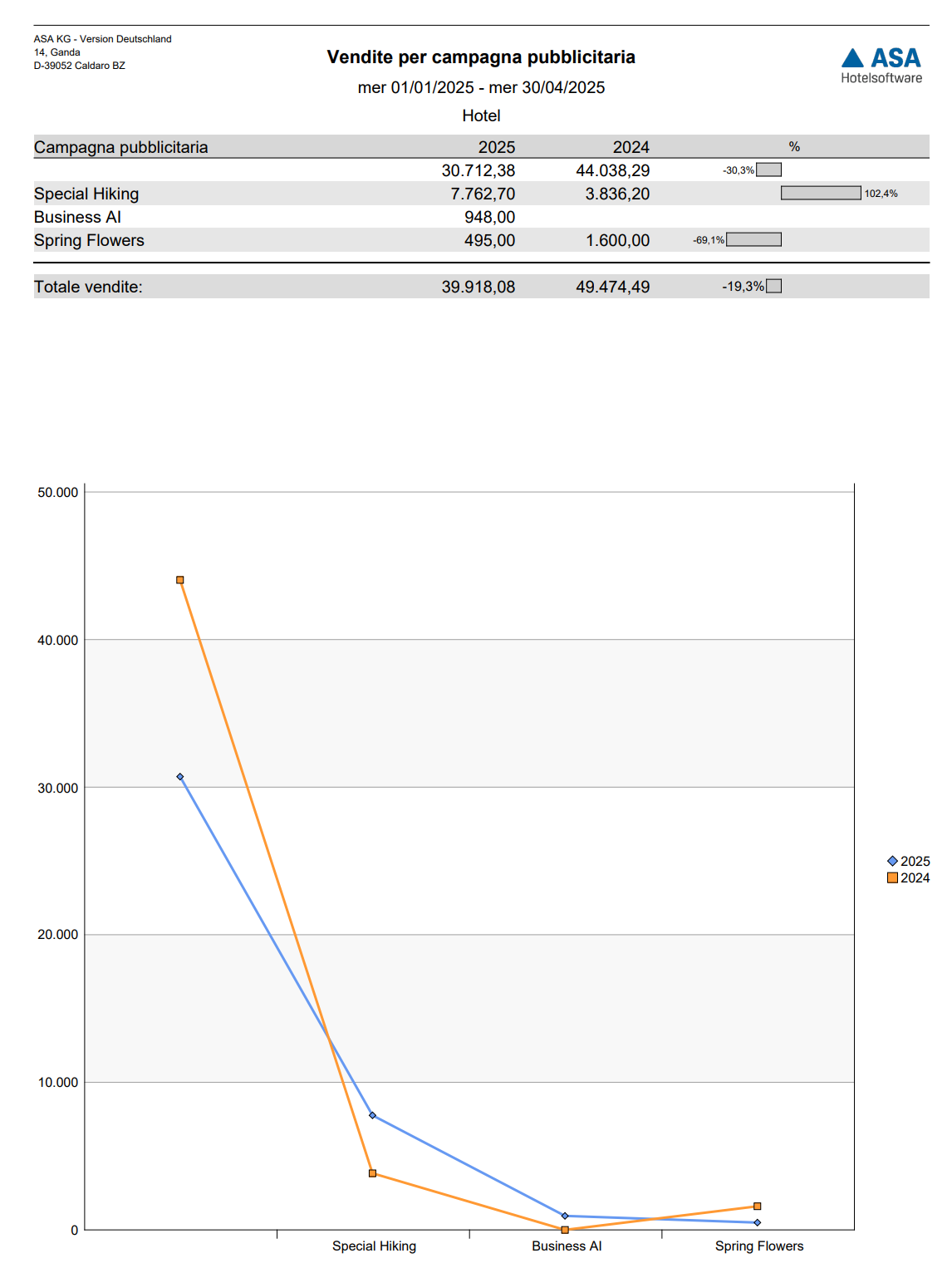This screenshot has width=952, height=1268.
Task: Click the Campagna pubblicitaria column header
Action: pyautogui.click(x=121, y=147)
